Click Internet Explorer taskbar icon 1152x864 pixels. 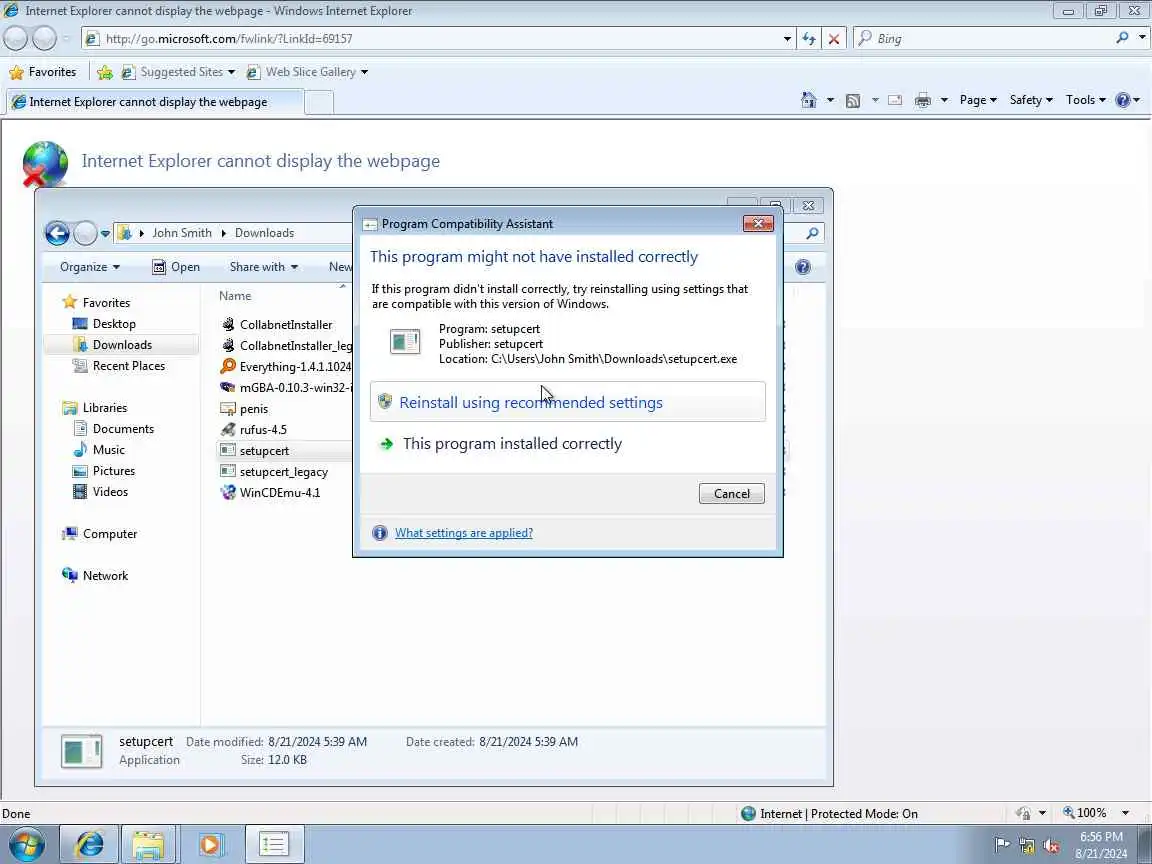89,845
